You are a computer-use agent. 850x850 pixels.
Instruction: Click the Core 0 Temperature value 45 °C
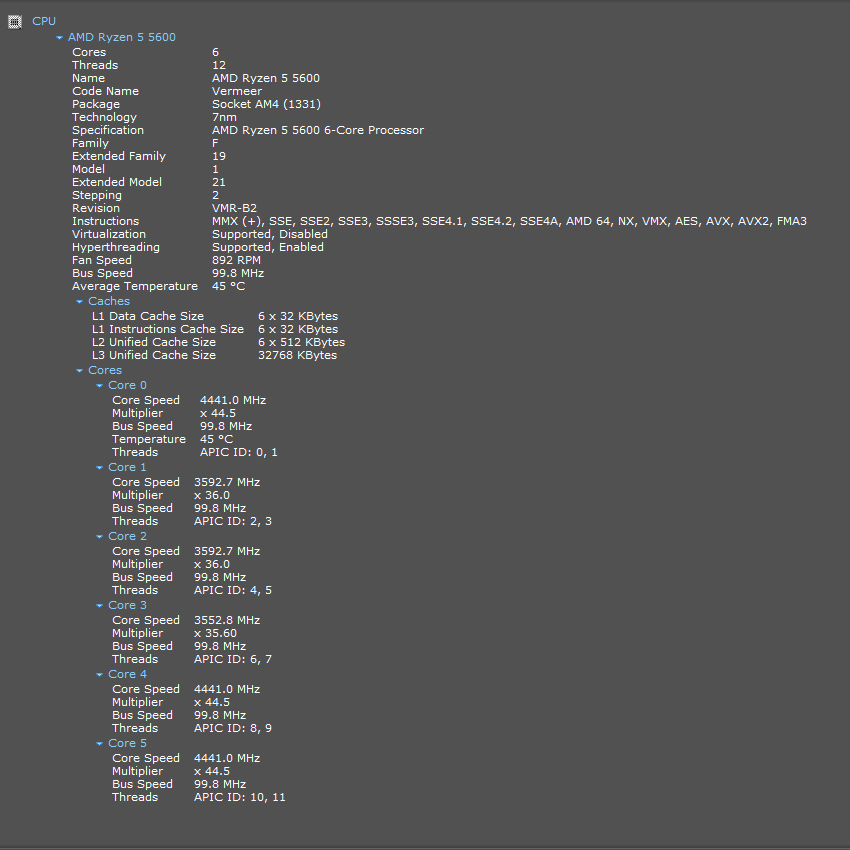tap(216, 440)
